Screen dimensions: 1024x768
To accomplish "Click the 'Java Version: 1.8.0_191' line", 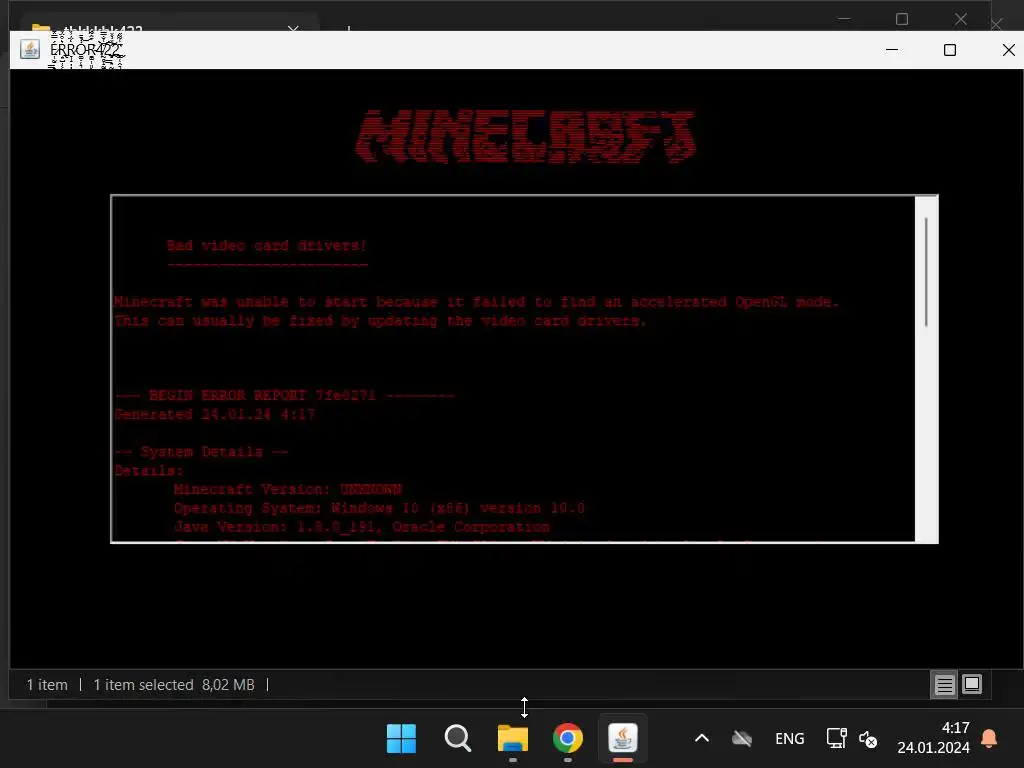I will click(x=362, y=527).
